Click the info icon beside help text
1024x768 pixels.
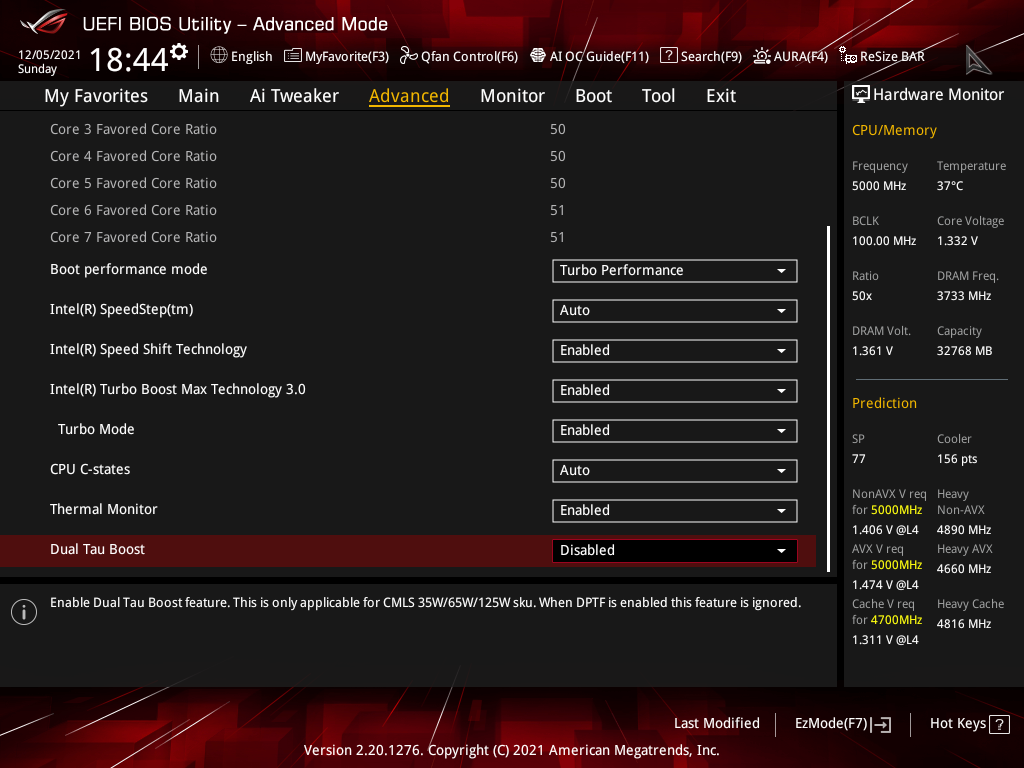point(24,612)
